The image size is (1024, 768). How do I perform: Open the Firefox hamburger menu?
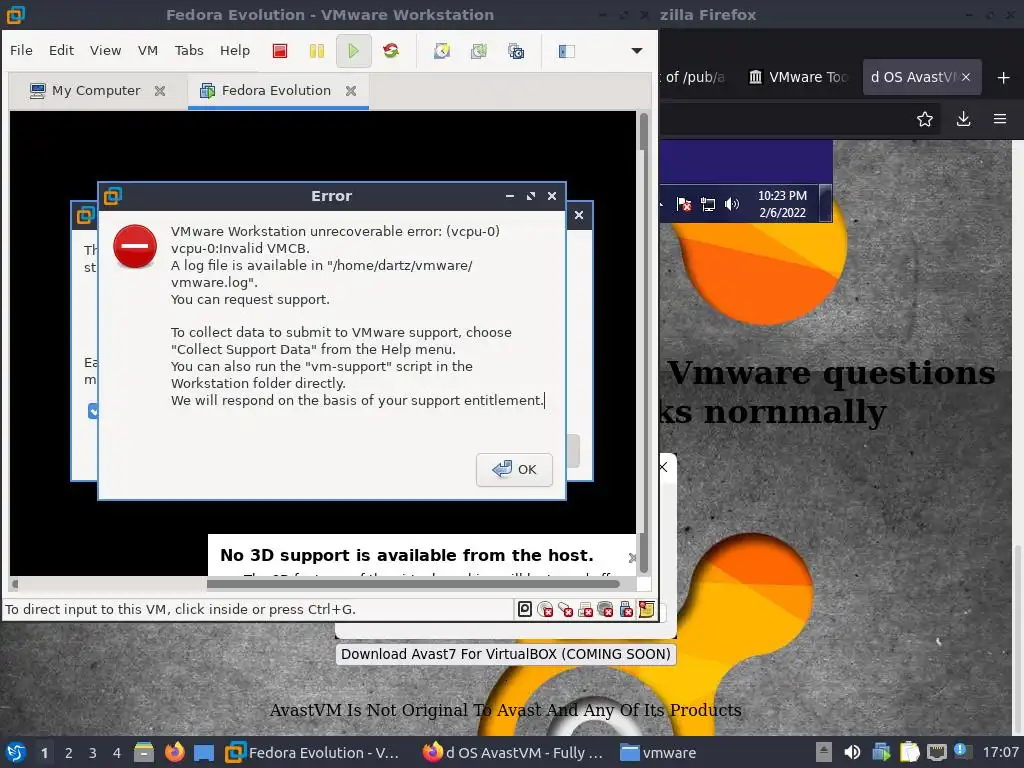tap(1000, 119)
